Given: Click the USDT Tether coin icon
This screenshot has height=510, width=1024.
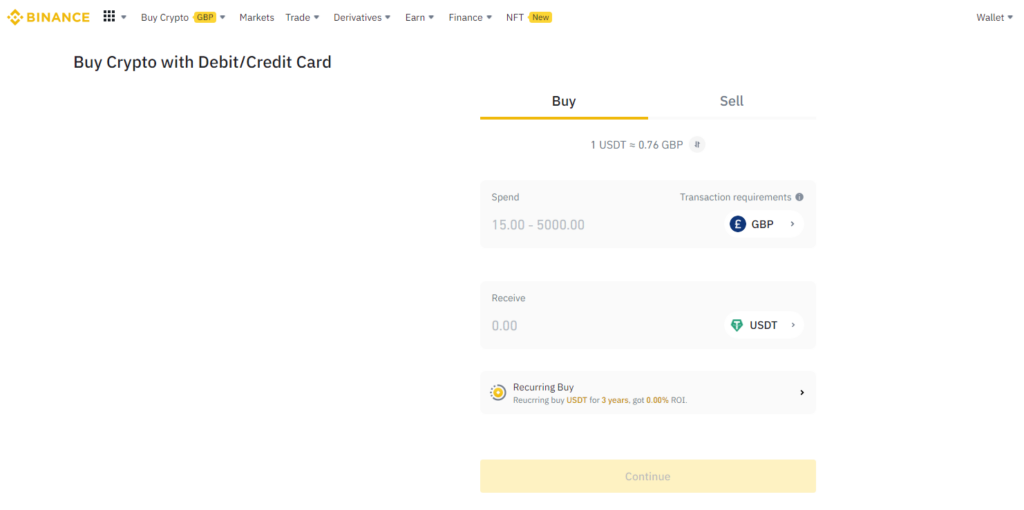Looking at the screenshot, I should (737, 325).
